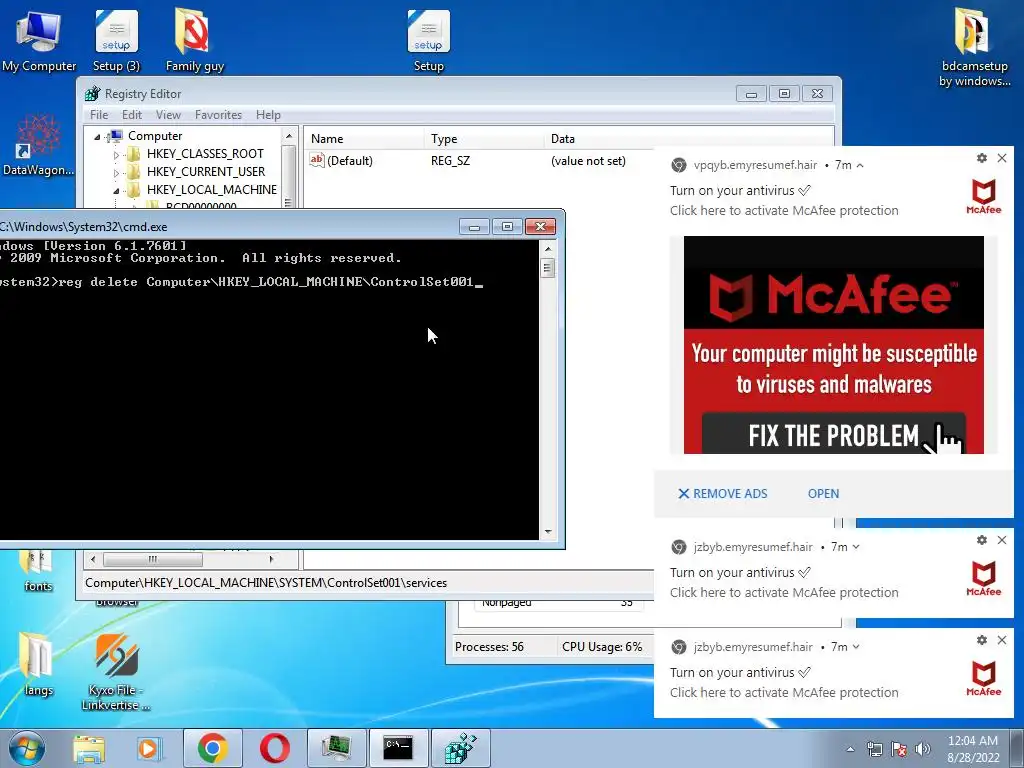Click 'Turn on your antivirus' vpqyb notification
The image size is (1024, 768).
pos(740,191)
